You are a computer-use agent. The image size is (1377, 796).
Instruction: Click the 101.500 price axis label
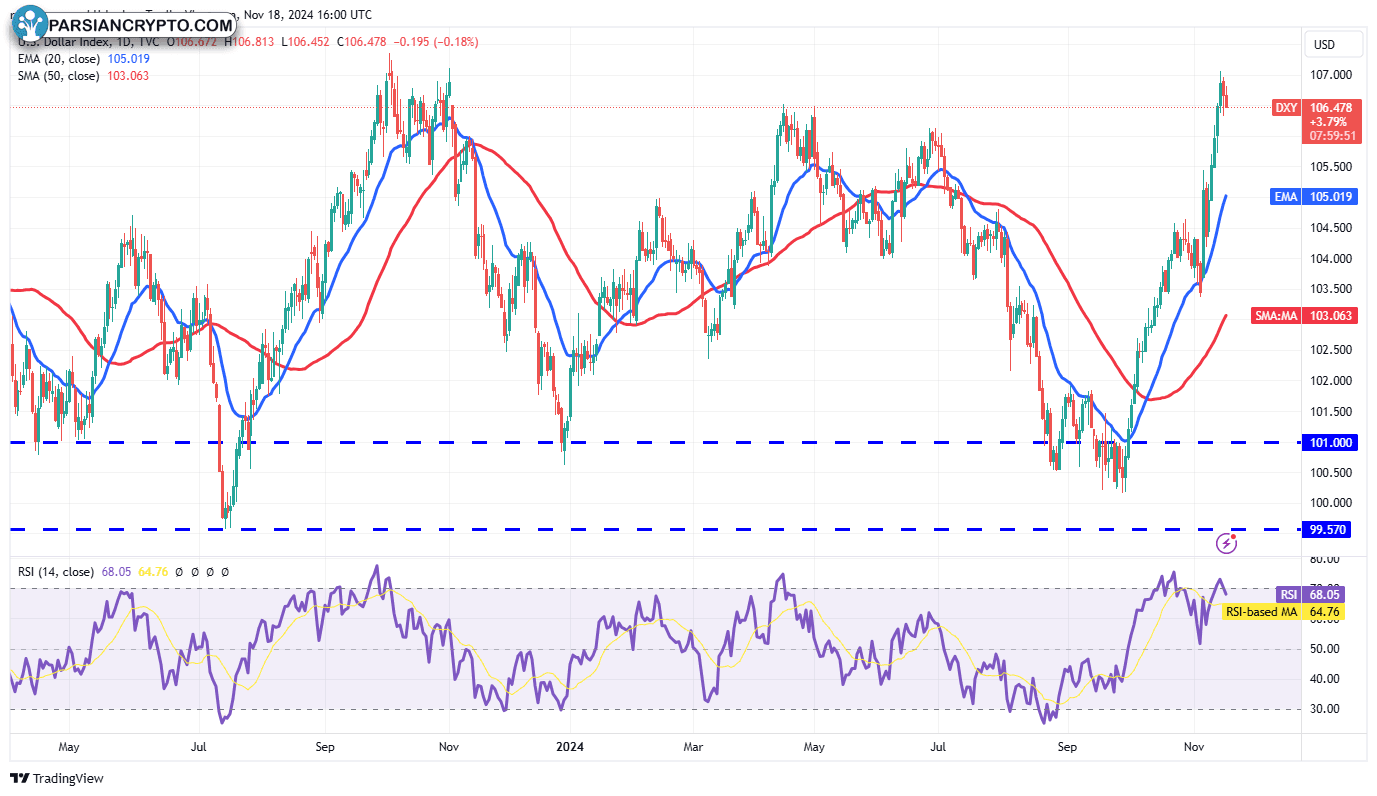click(1329, 411)
